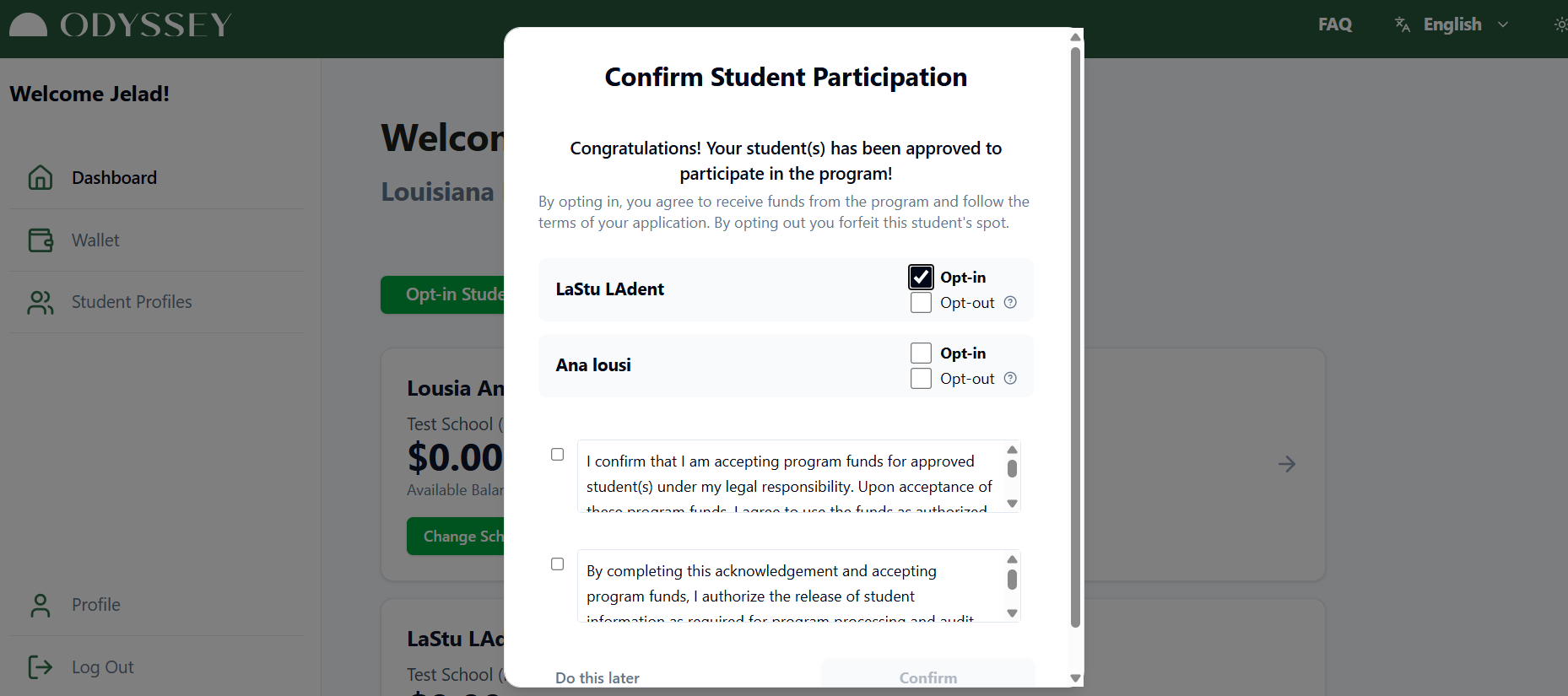Image resolution: width=1568 pixels, height=696 pixels.
Task: Click the right arrow on student card
Action: [x=1286, y=464]
